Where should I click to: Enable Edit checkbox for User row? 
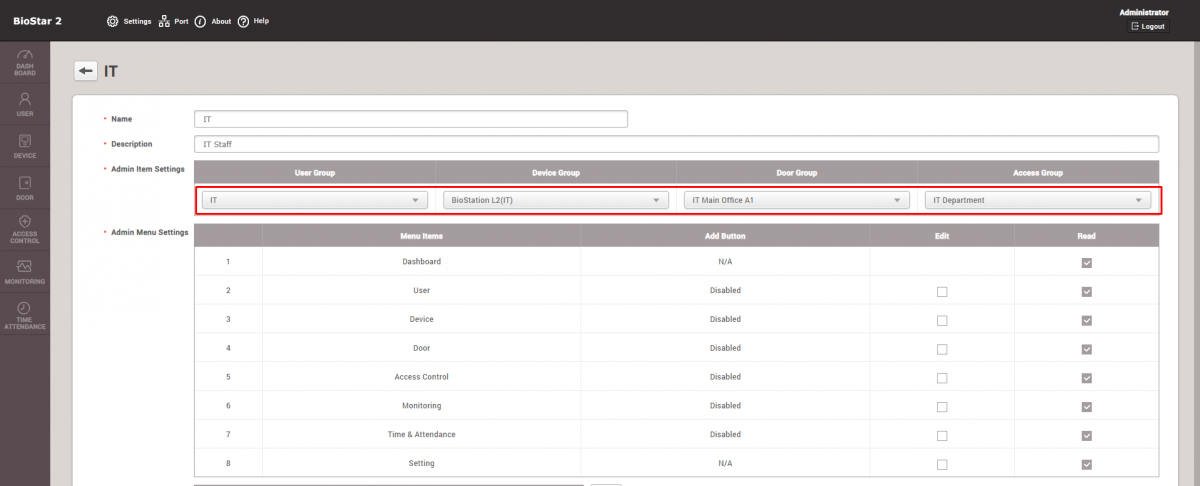[941, 292]
